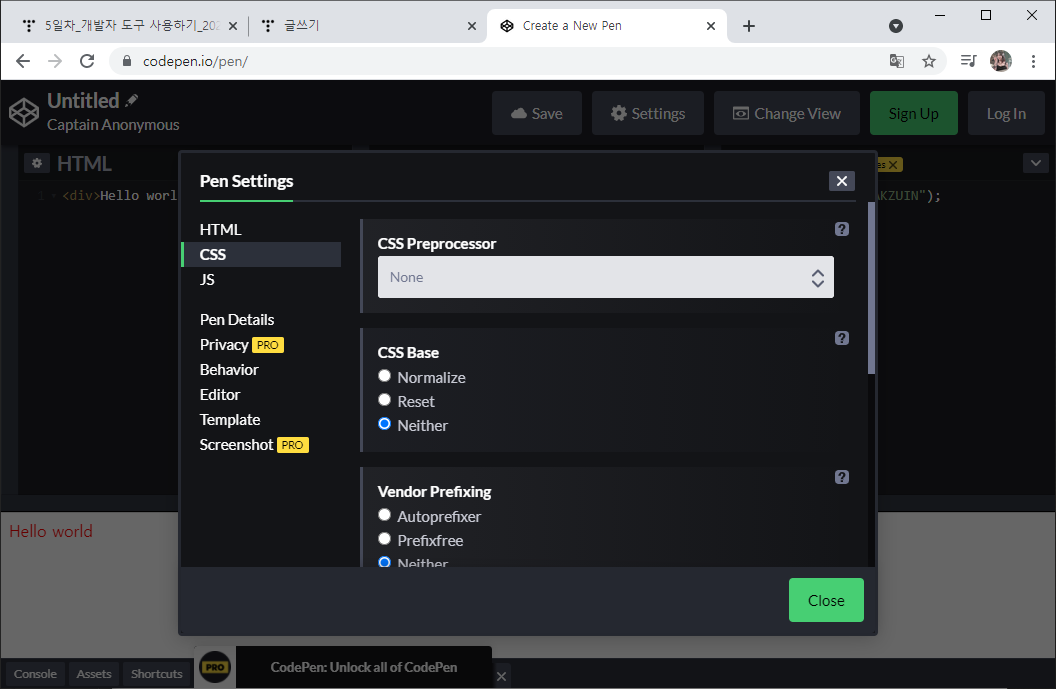Open Editor settings section

coord(220,395)
